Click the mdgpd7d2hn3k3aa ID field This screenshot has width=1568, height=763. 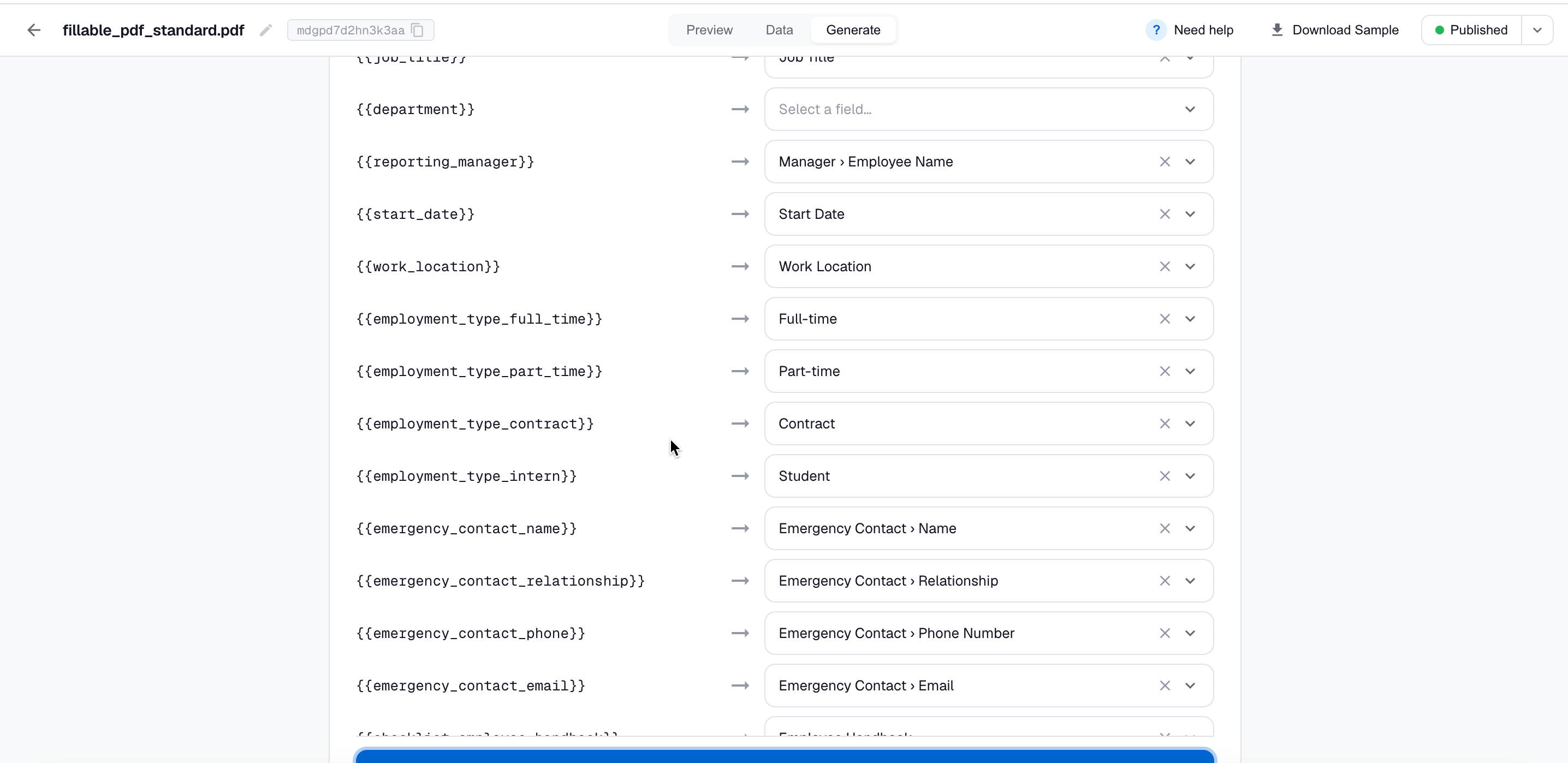pyautogui.click(x=360, y=30)
